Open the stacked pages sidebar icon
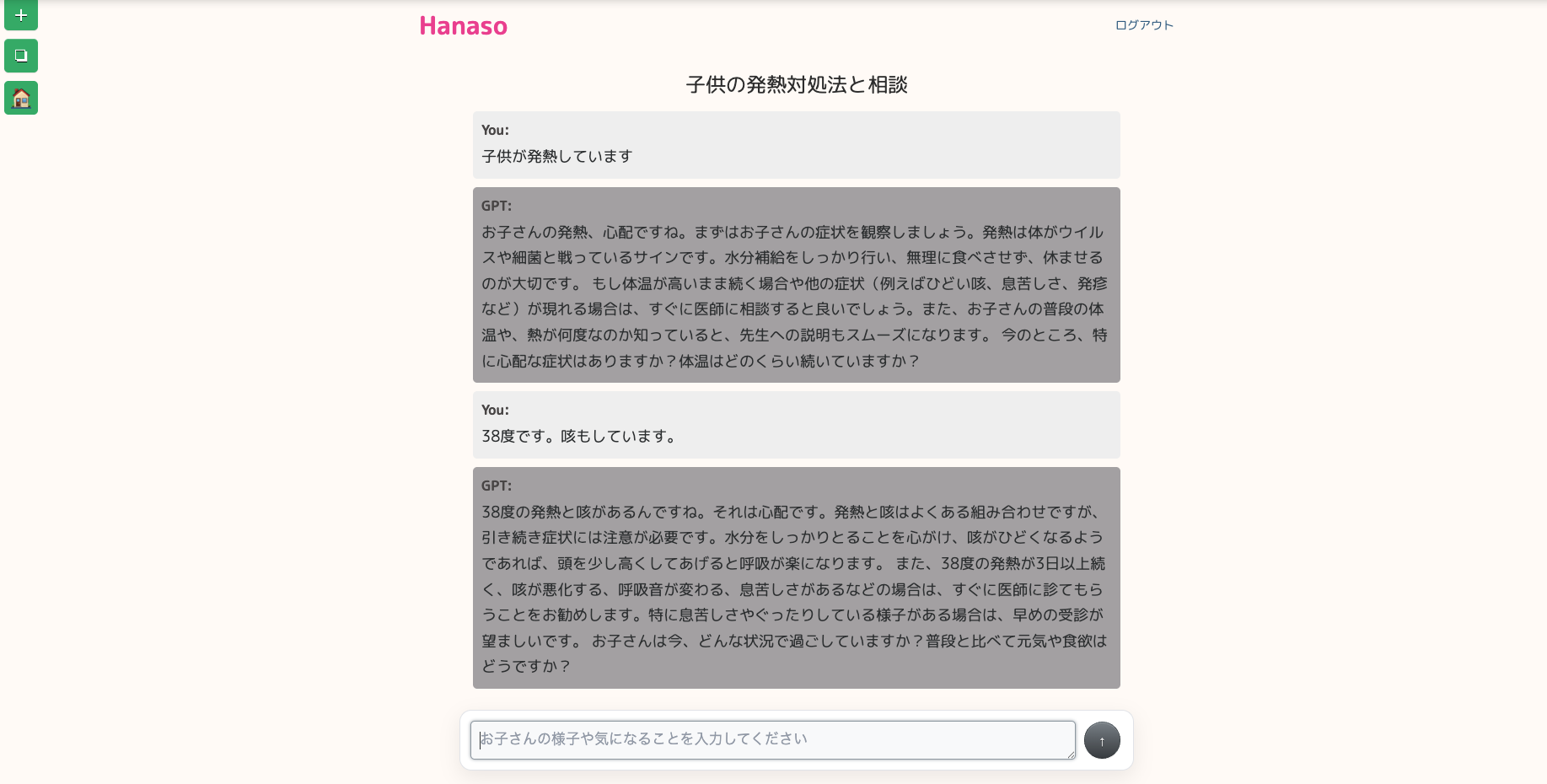 tap(21, 56)
